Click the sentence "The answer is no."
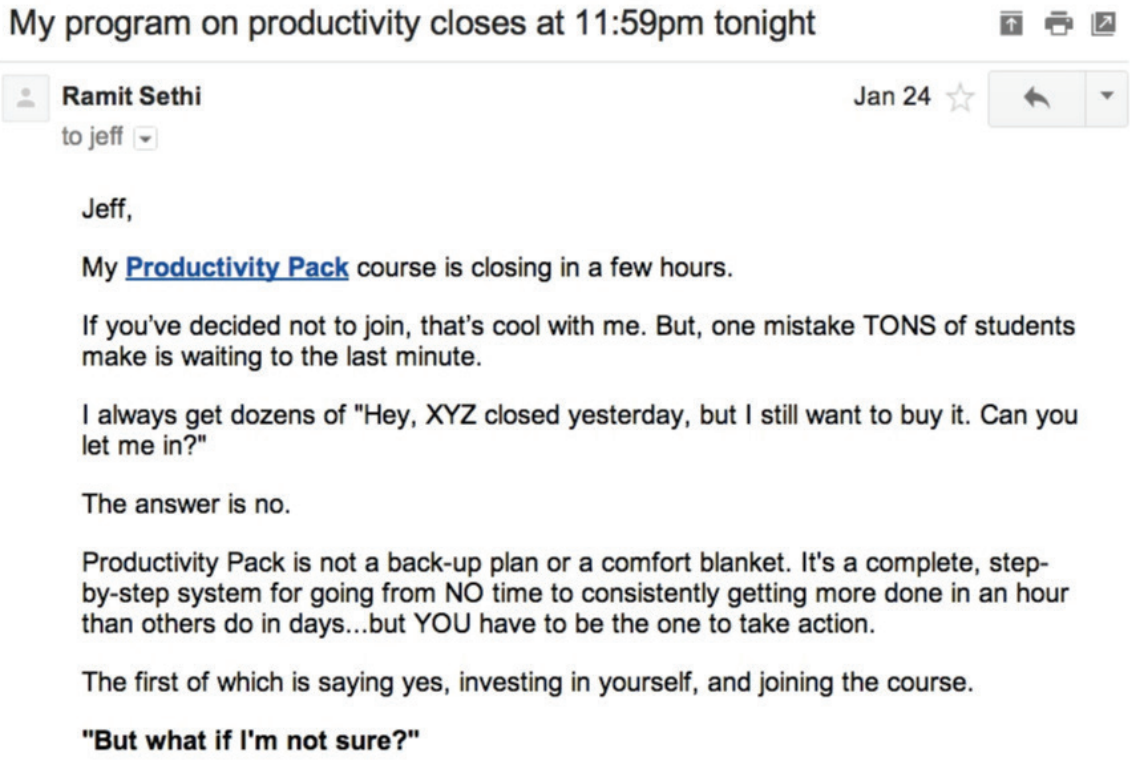1142x762 pixels. tap(186, 505)
